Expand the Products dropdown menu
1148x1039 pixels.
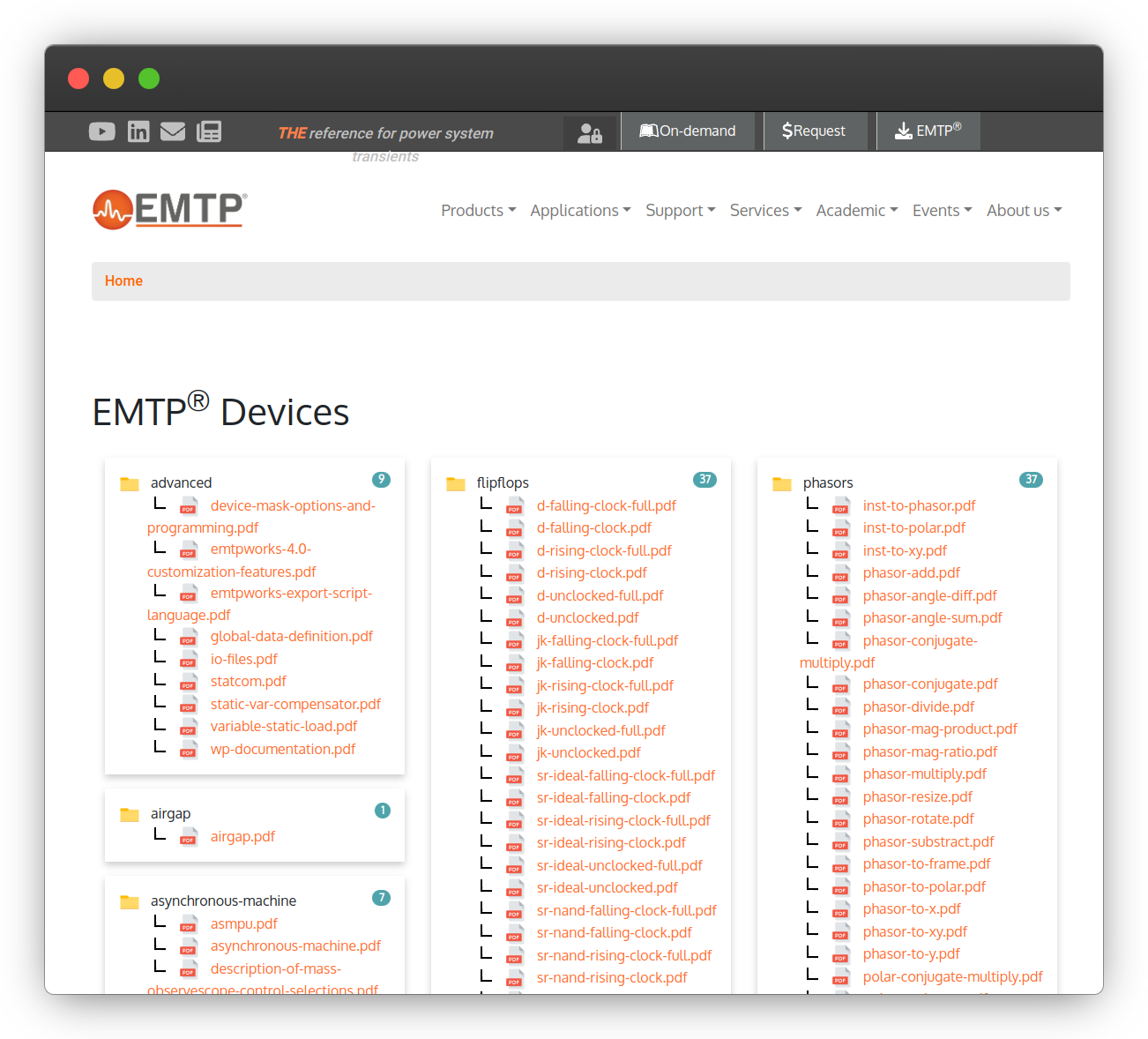[x=479, y=211]
